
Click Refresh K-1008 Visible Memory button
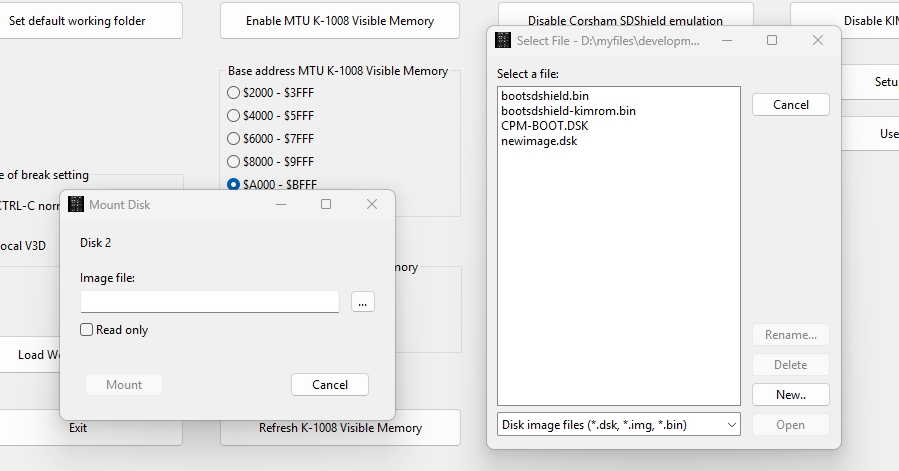pyautogui.click(x=340, y=428)
